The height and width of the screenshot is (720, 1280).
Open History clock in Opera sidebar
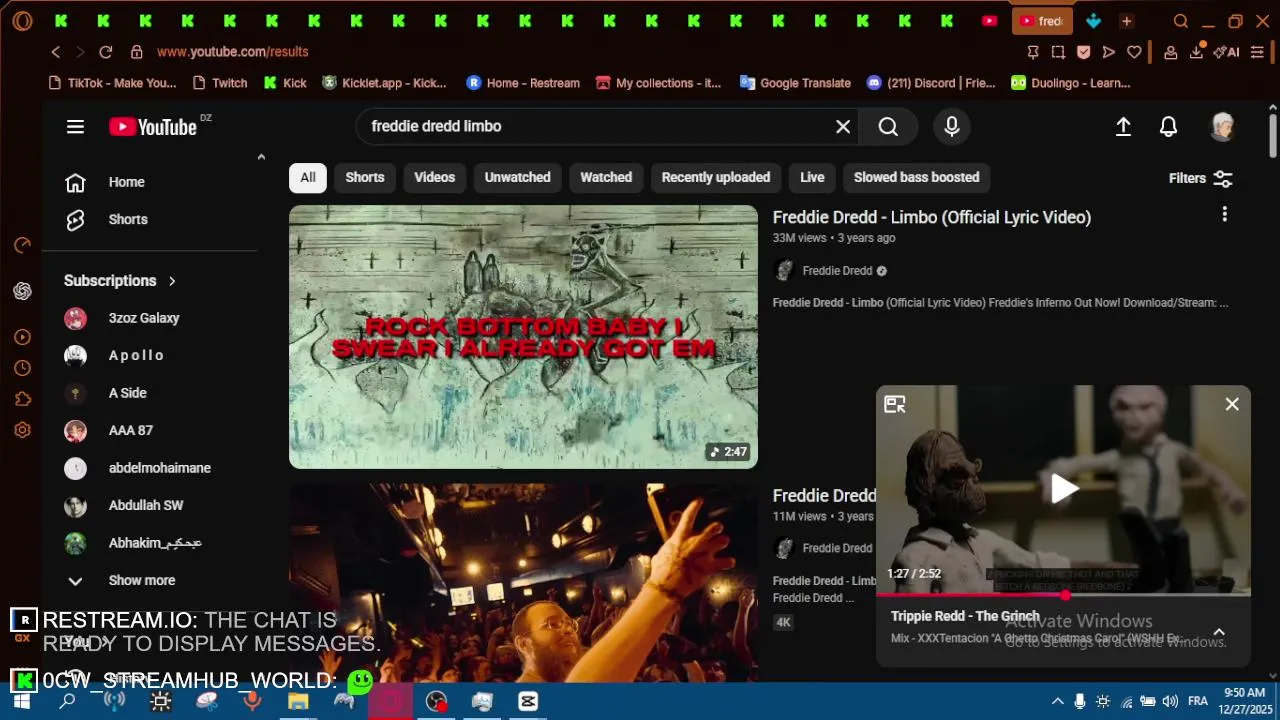[22, 368]
